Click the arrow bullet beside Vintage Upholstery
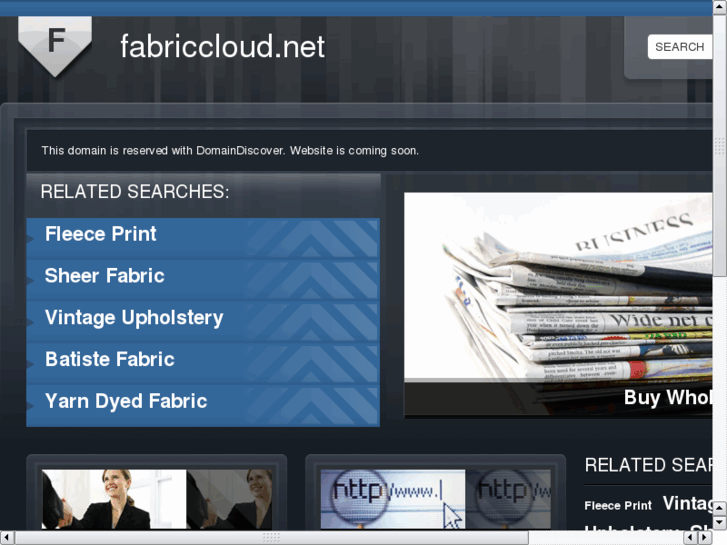This screenshot has width=727, height=545. (30, 323)
